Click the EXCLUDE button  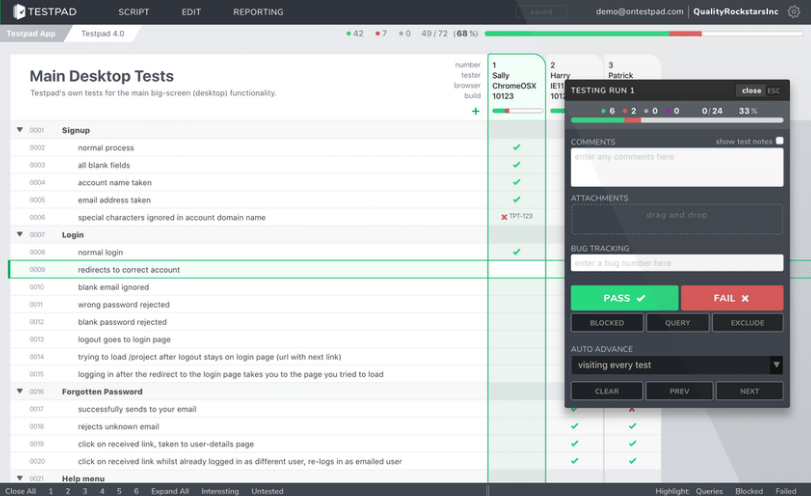(x=747, y=323)
